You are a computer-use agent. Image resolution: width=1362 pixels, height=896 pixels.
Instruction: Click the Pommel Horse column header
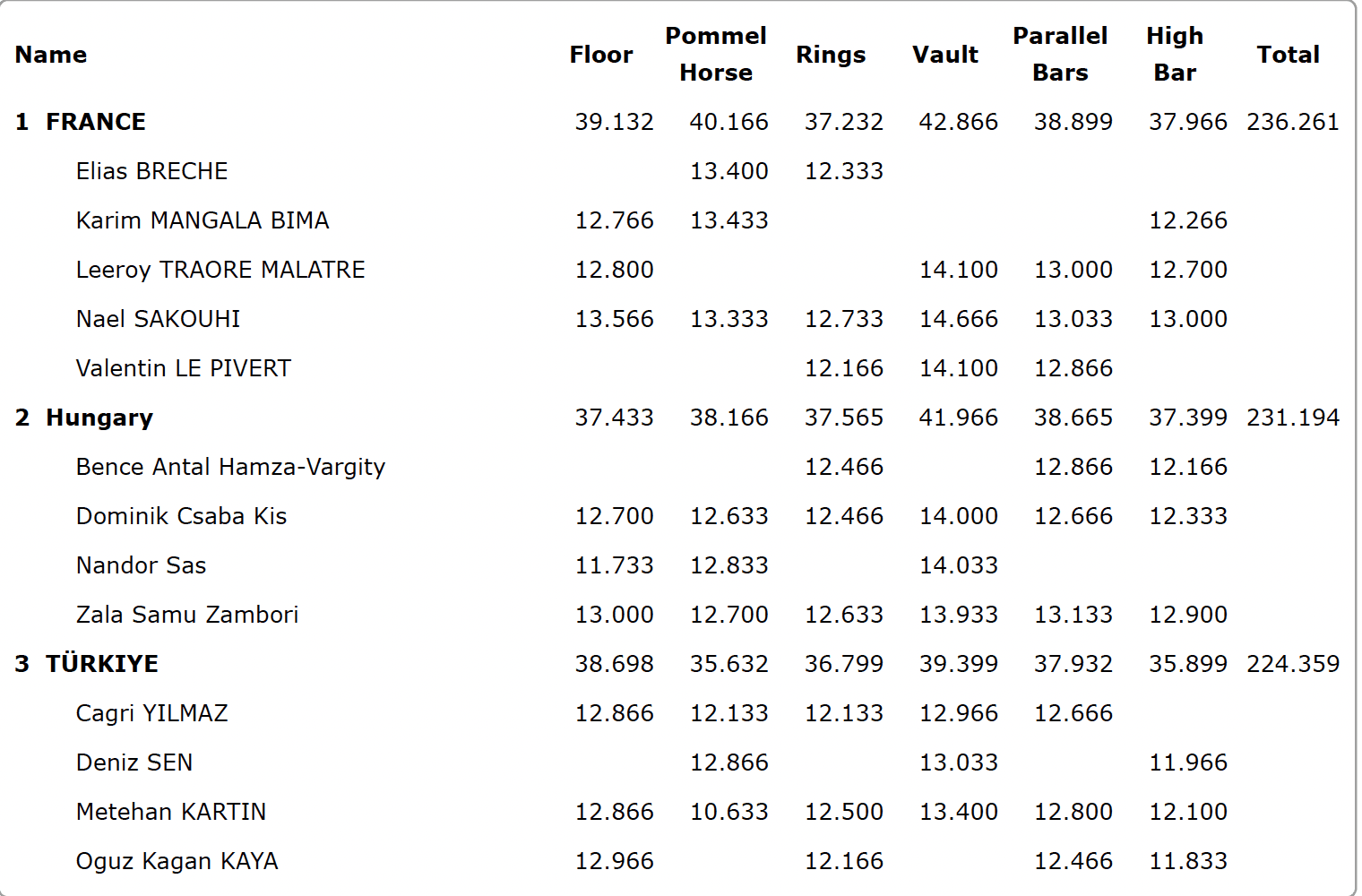click(715, 55)
